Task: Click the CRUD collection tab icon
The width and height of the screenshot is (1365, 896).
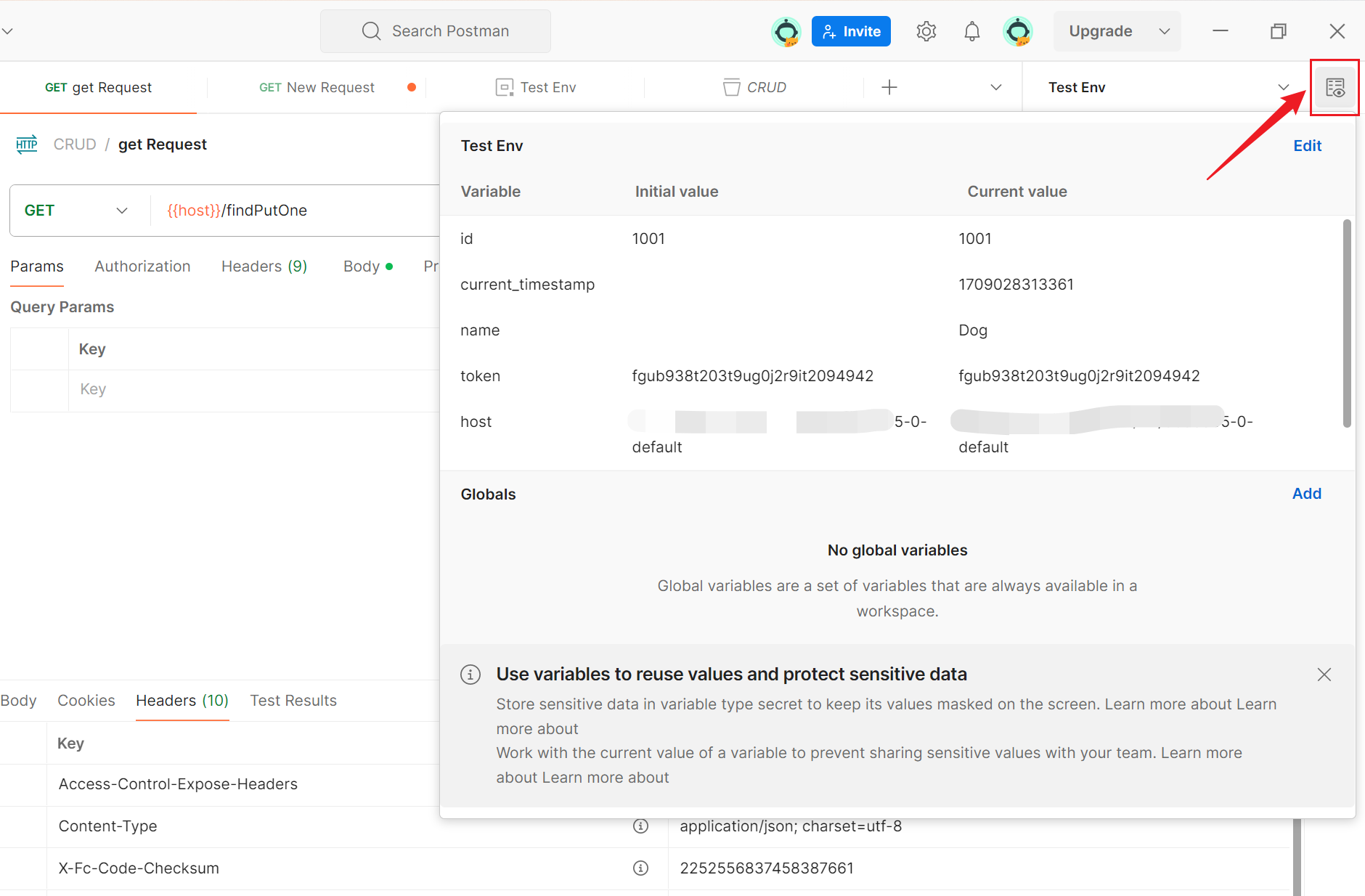Action: (x=731, y=87)
